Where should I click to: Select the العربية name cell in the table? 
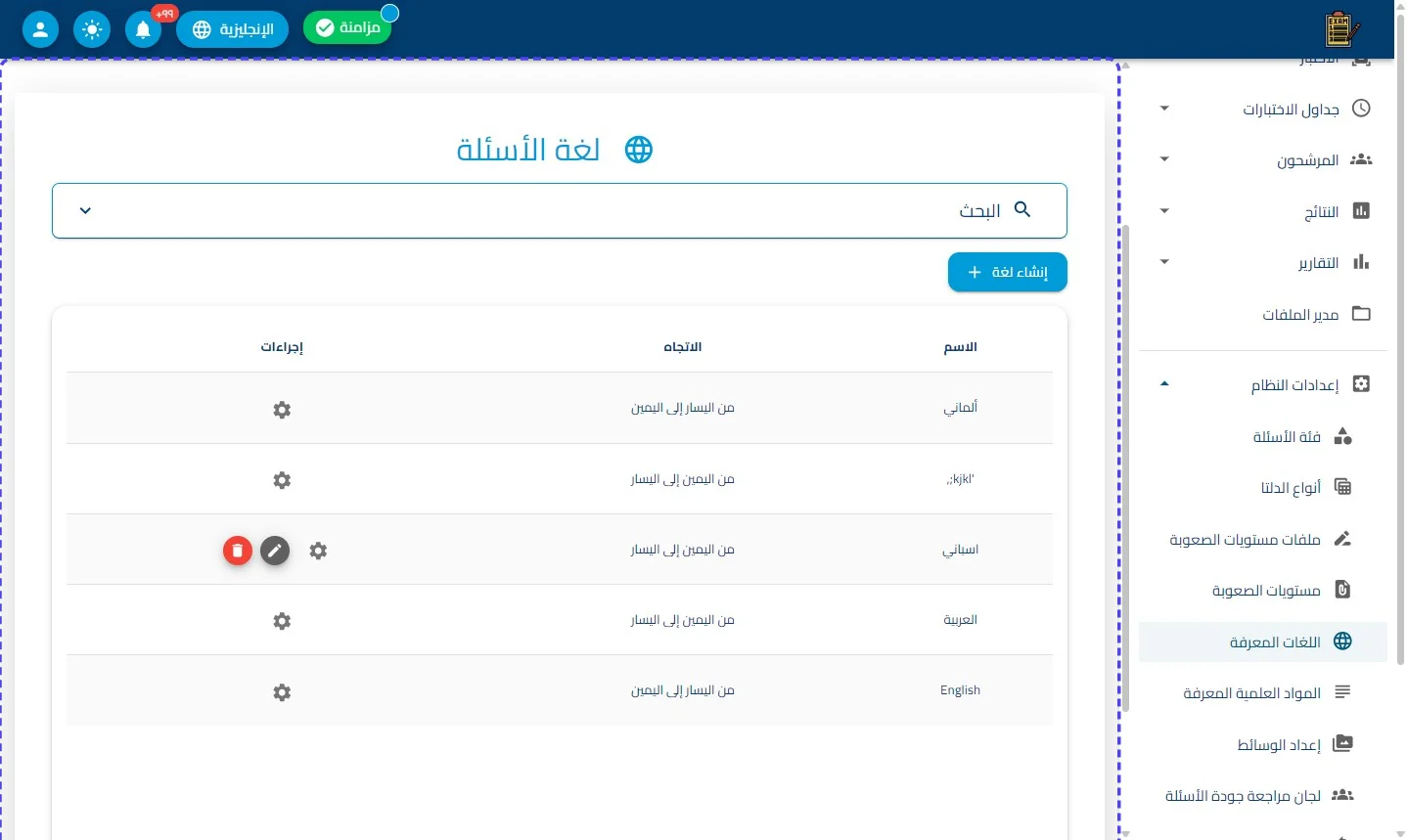pyautogui.click(x=961, y=620)
